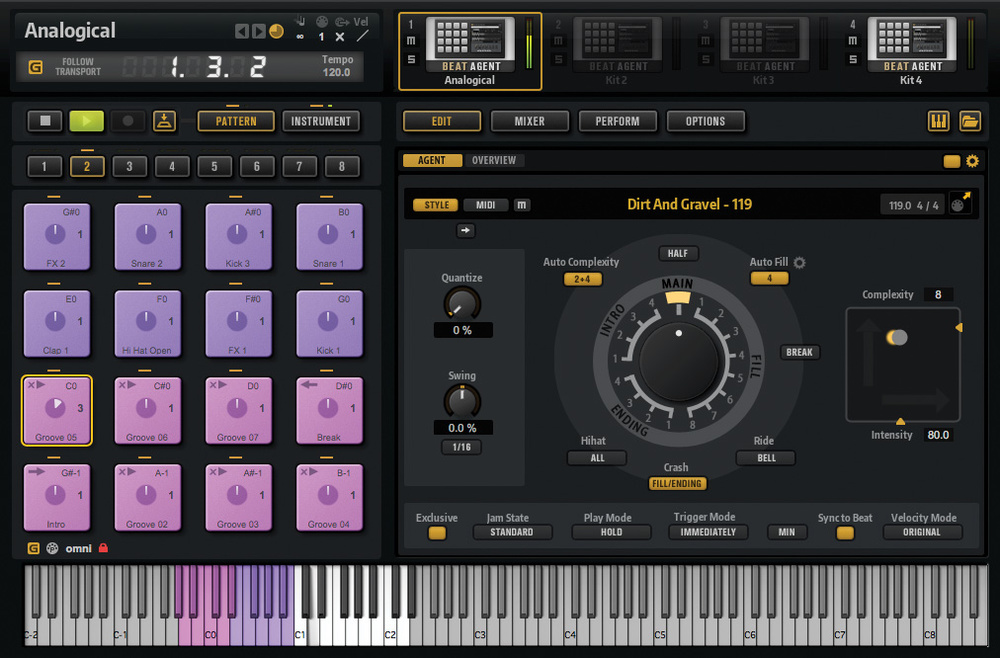Open the kit load folder icon
1000x658 pixels.
(x=970, y=120)
